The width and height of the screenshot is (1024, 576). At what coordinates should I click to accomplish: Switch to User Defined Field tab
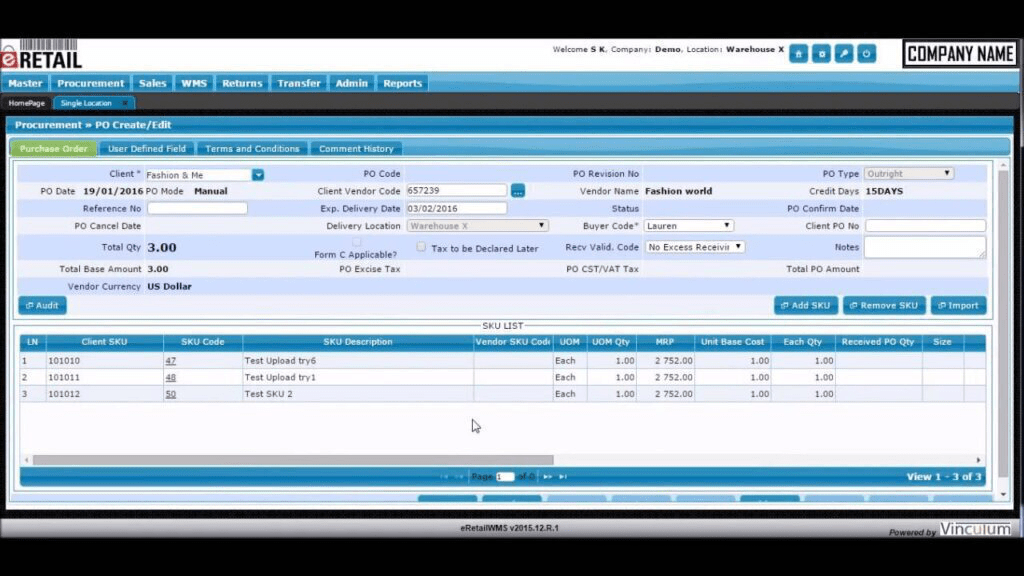147,149
